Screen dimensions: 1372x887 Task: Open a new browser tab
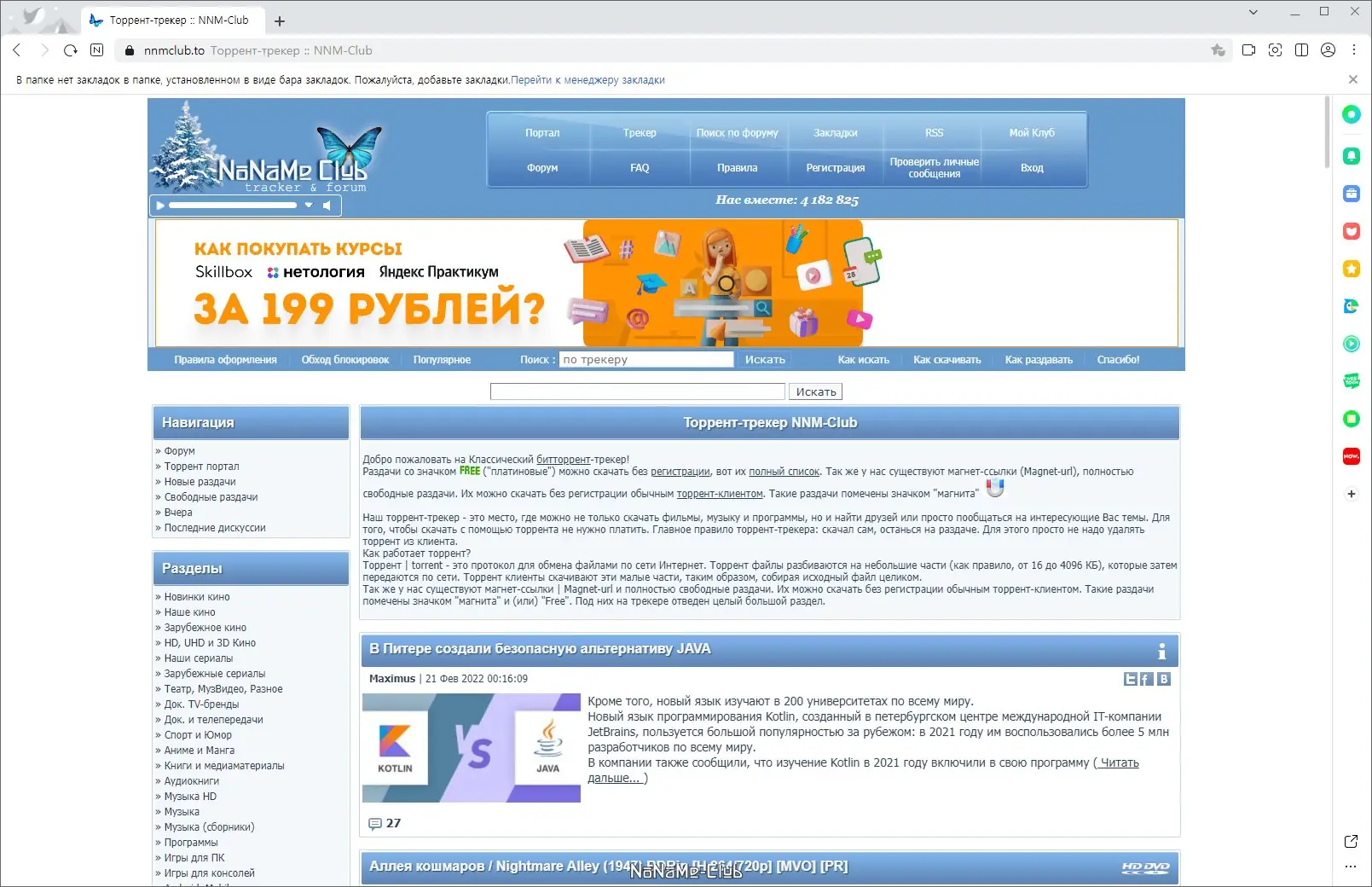(x=280, y=20)
